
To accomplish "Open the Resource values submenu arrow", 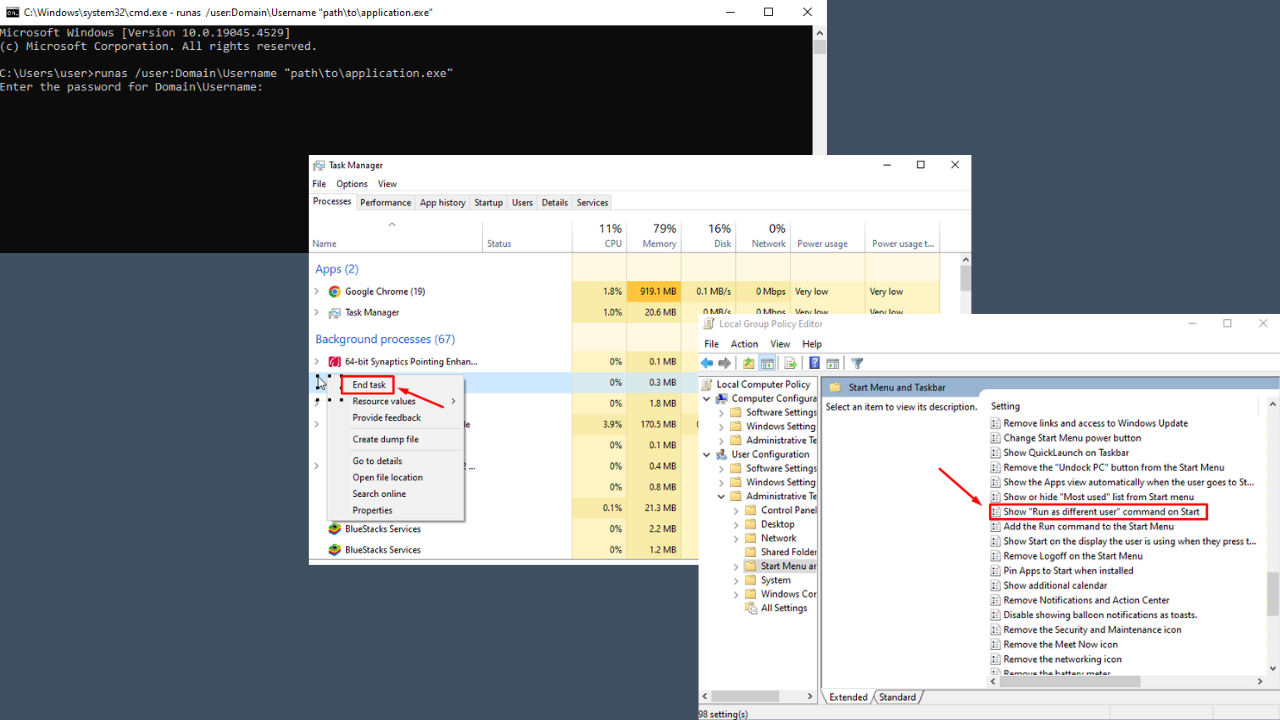I will coord(453,401).
